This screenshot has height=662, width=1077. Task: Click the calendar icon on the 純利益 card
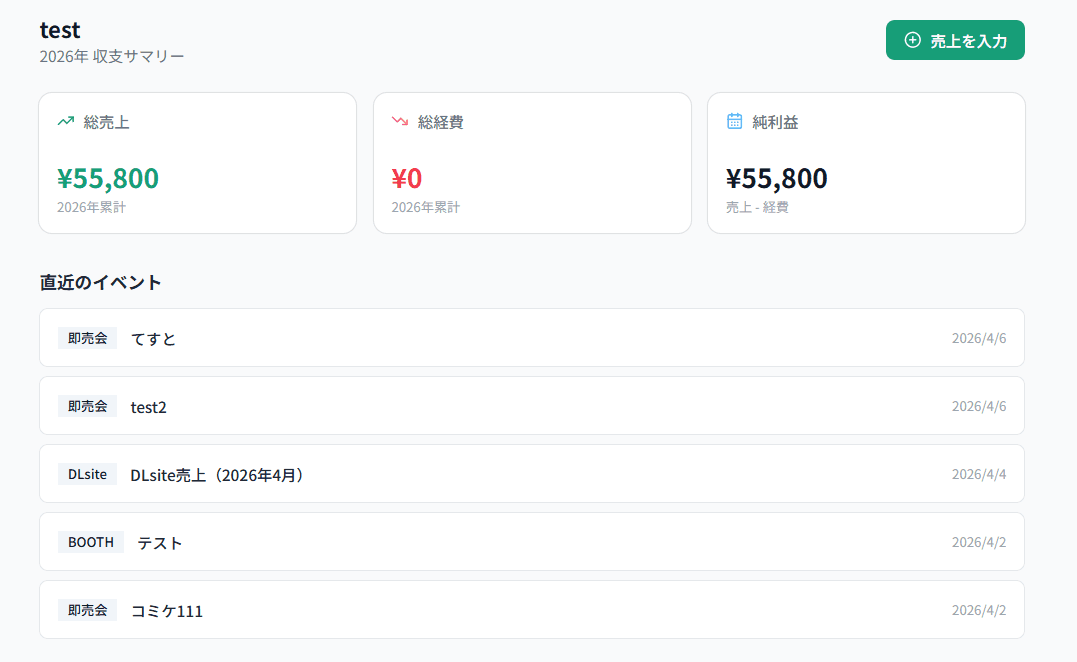click(733, 120)
